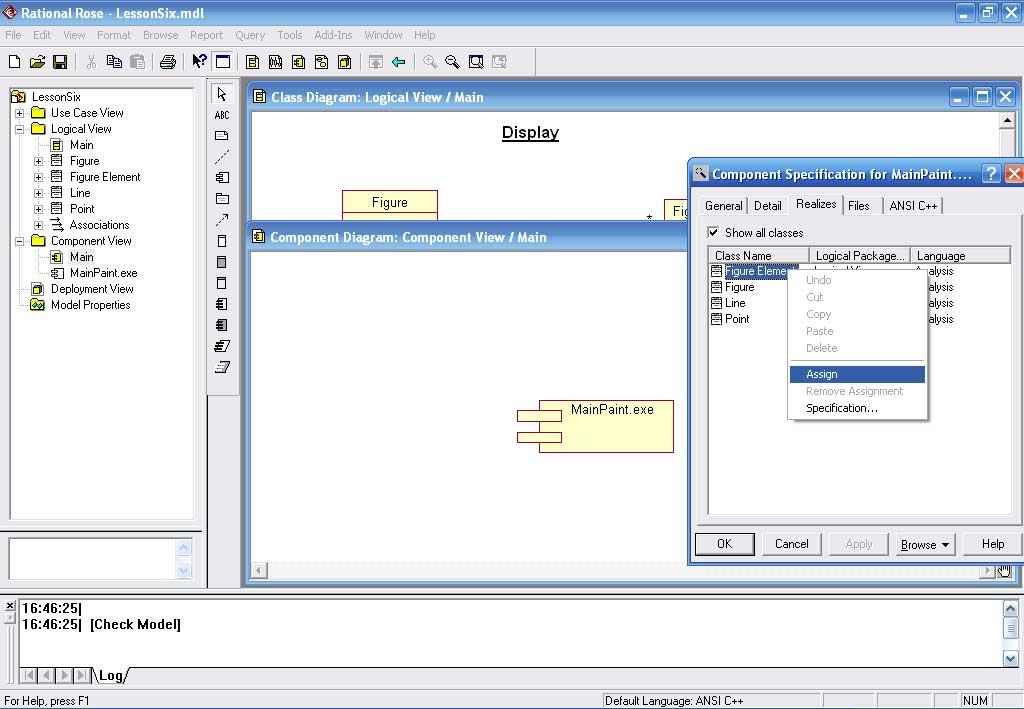
Task: Click the Language column header
Action: tap(961, 256)
